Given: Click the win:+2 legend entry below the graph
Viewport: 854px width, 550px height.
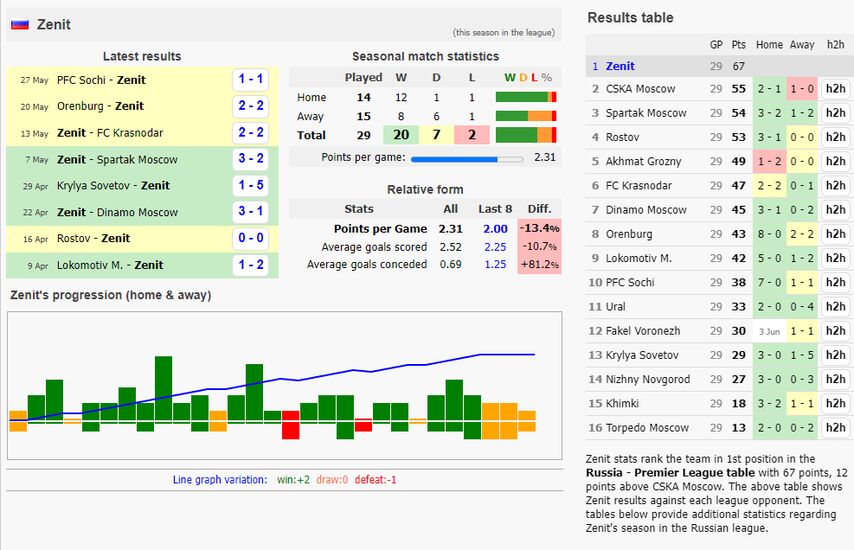Looking at the screenshot, I should tap(293, 480).
